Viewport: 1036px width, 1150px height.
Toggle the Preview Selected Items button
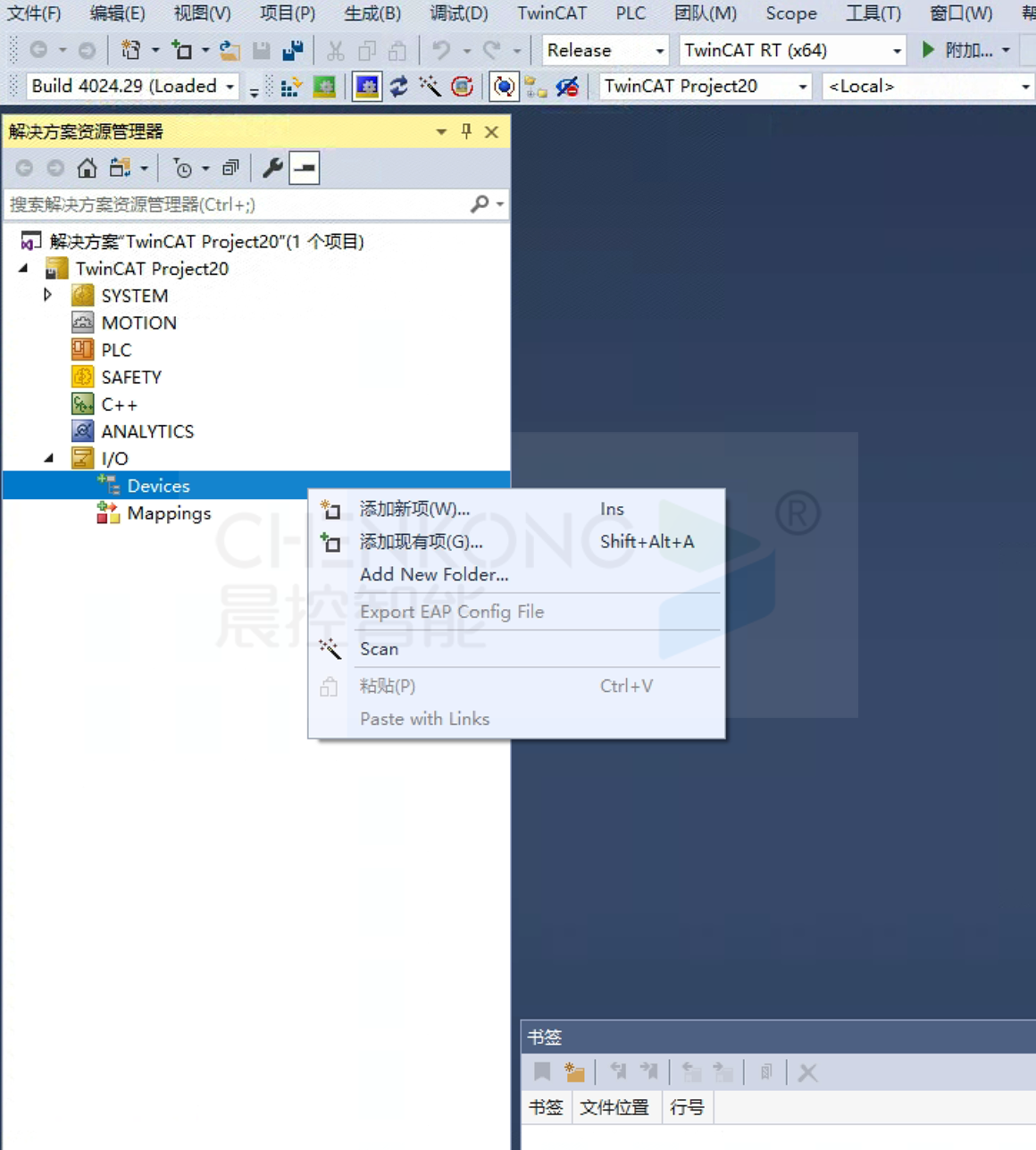(x=305, y=168)
